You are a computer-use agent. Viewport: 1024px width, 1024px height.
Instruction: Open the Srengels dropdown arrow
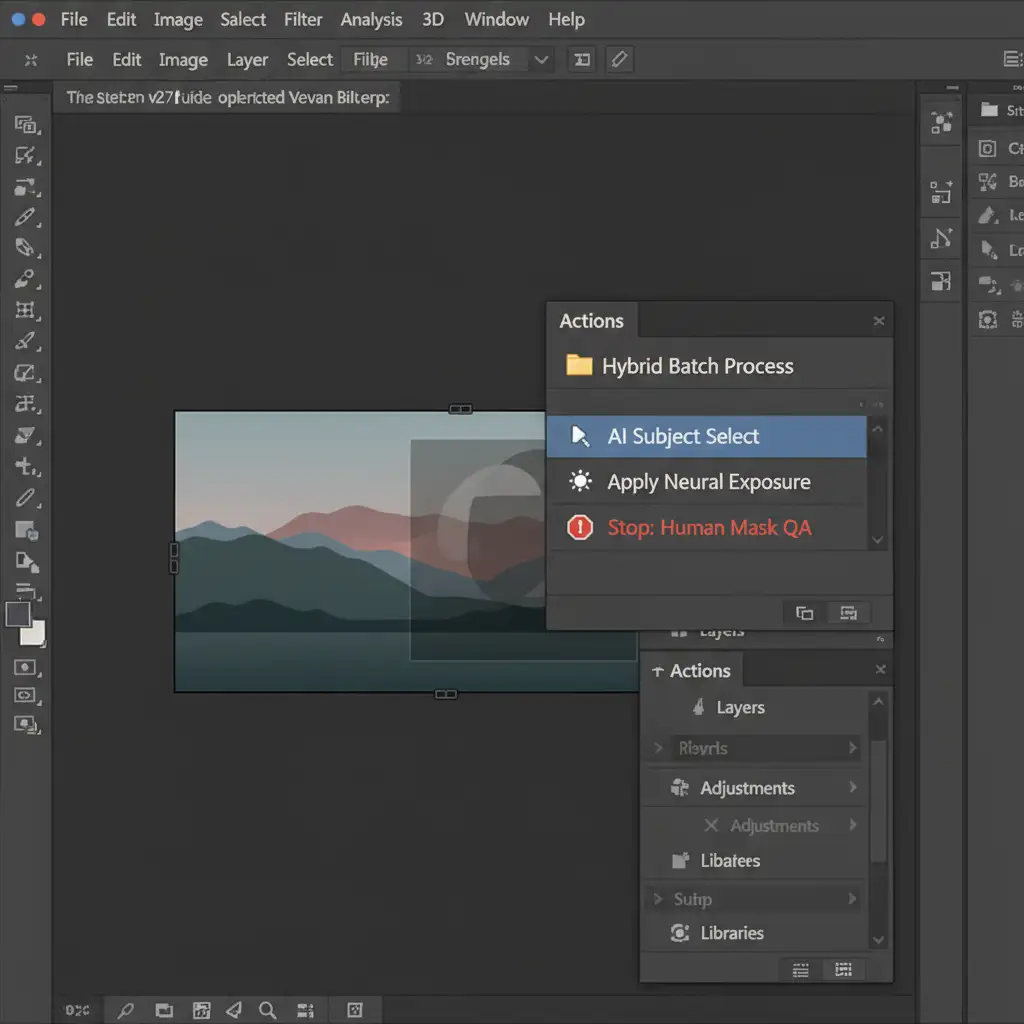click(541, 60)
